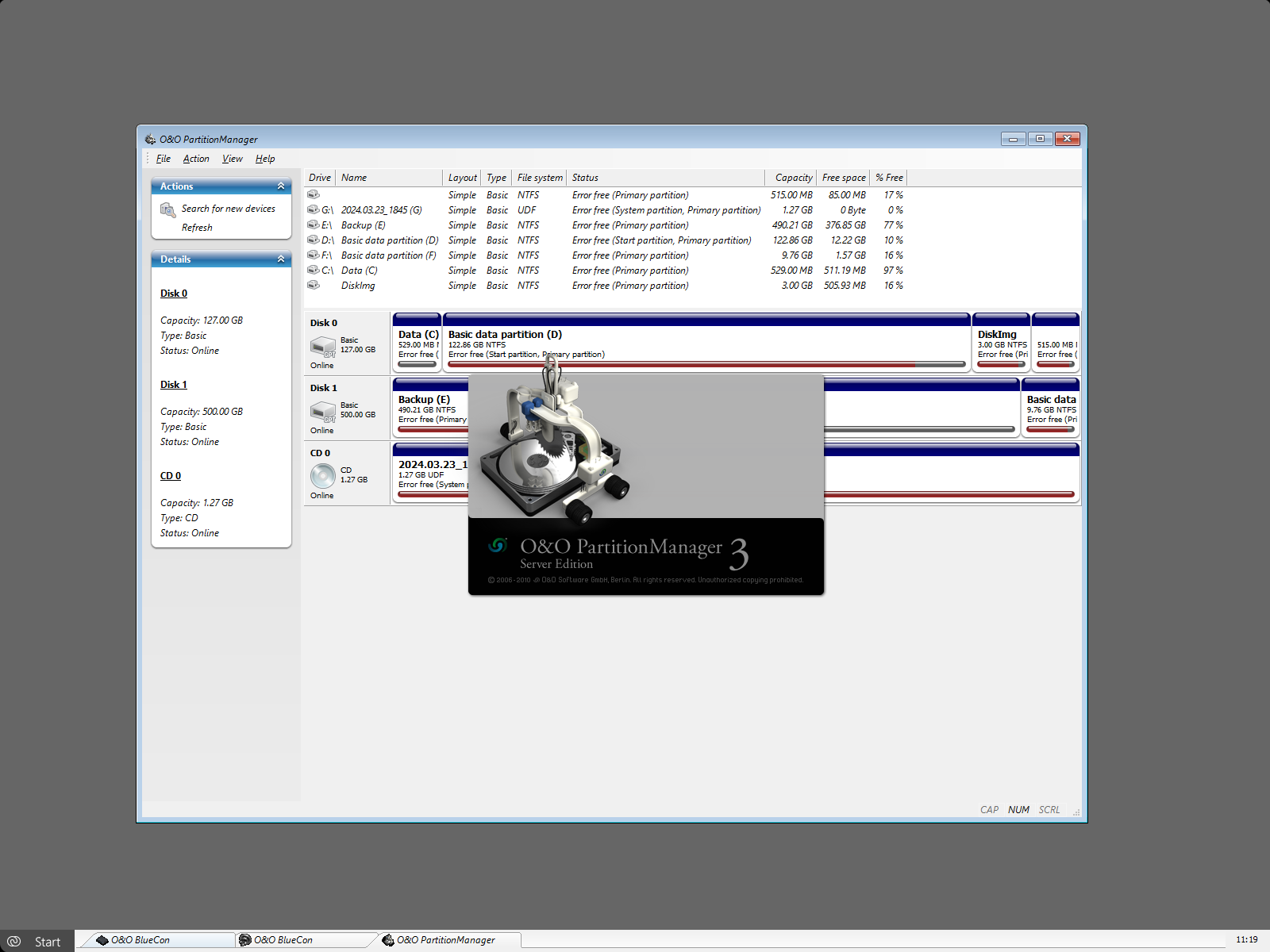Screen dimensions: 1270x952
Task: Click the PartitionManager title bar icon
Action: 150,139
